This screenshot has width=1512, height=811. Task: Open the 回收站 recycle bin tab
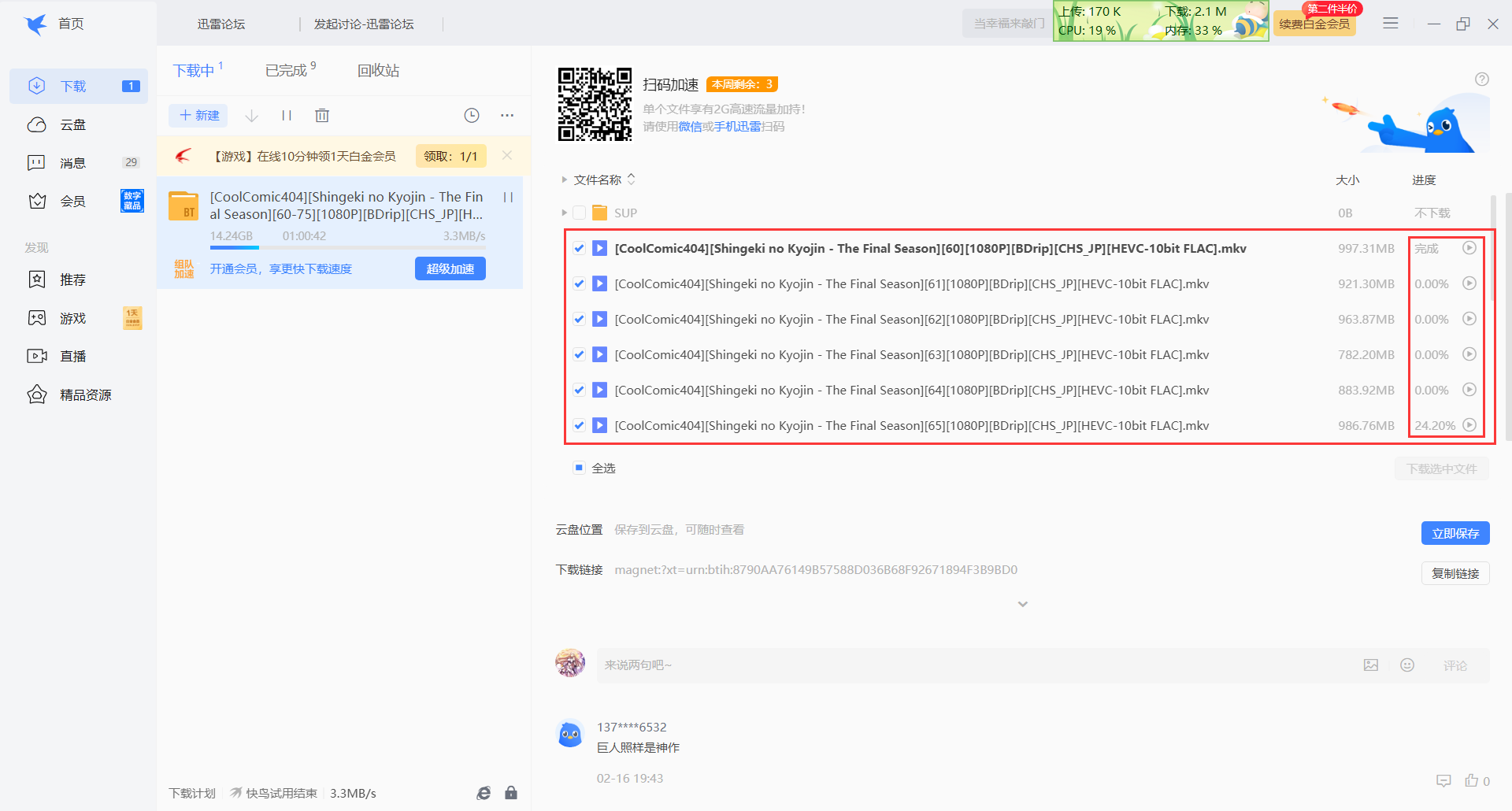pyautogui.click(x=378, y=71)
